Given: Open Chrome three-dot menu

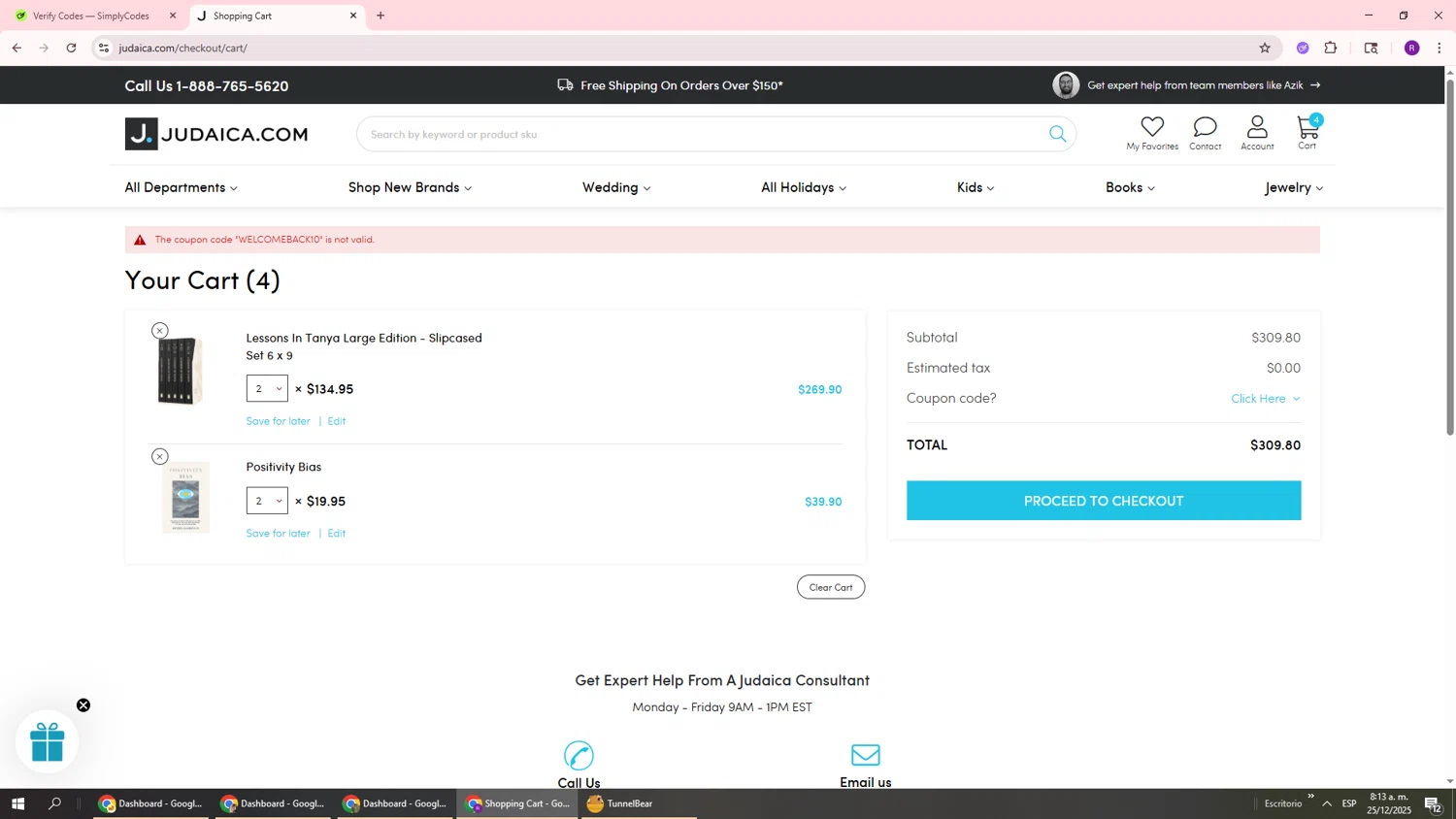Looking at the screenshot, I should click(x=1439, y=48).
